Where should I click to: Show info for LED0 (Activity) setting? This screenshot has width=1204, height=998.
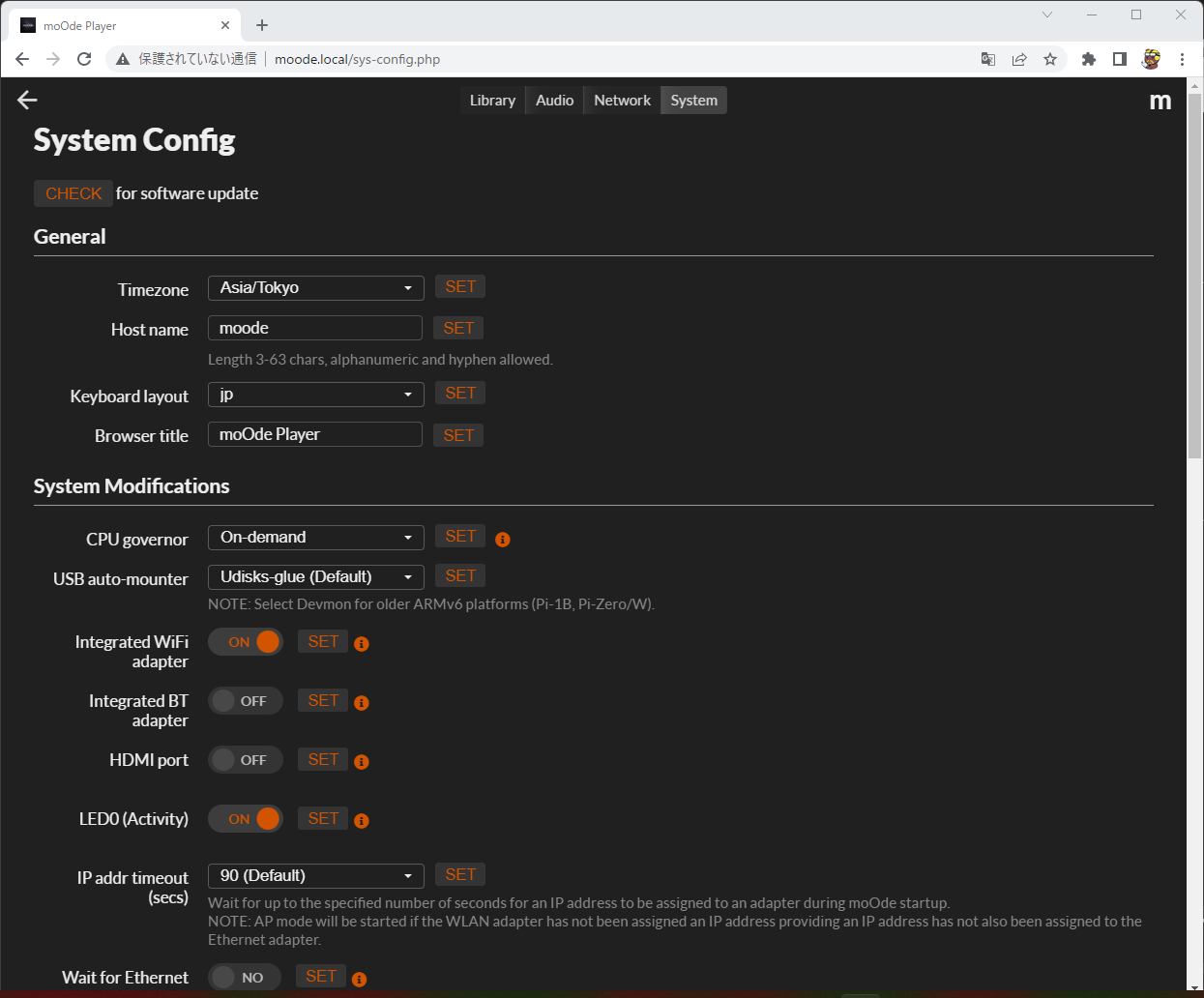click(362, 821)
